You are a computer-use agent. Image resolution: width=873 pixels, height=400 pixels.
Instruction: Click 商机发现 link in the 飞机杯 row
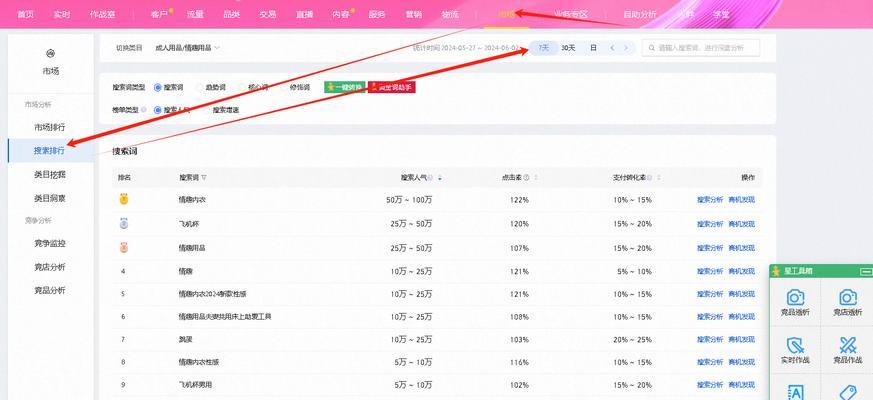pyautogui.click(x=742, y=224)
